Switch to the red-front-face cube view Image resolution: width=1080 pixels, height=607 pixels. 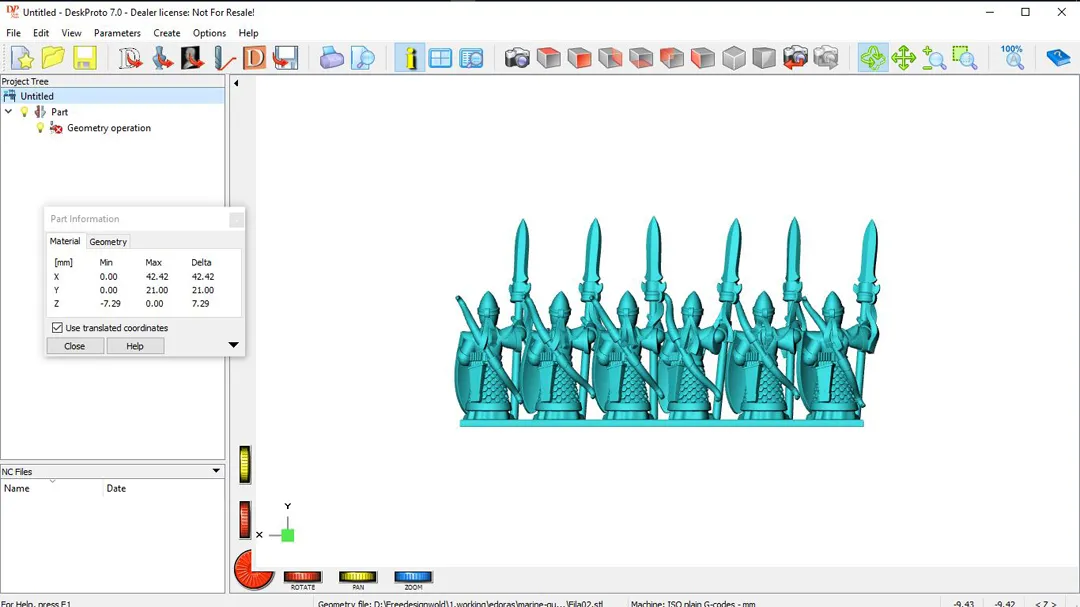[579, 58]
